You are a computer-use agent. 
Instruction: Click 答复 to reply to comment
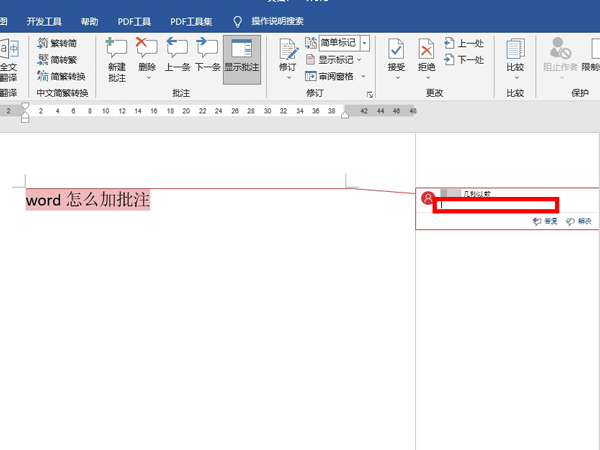(x=546, y=222)
